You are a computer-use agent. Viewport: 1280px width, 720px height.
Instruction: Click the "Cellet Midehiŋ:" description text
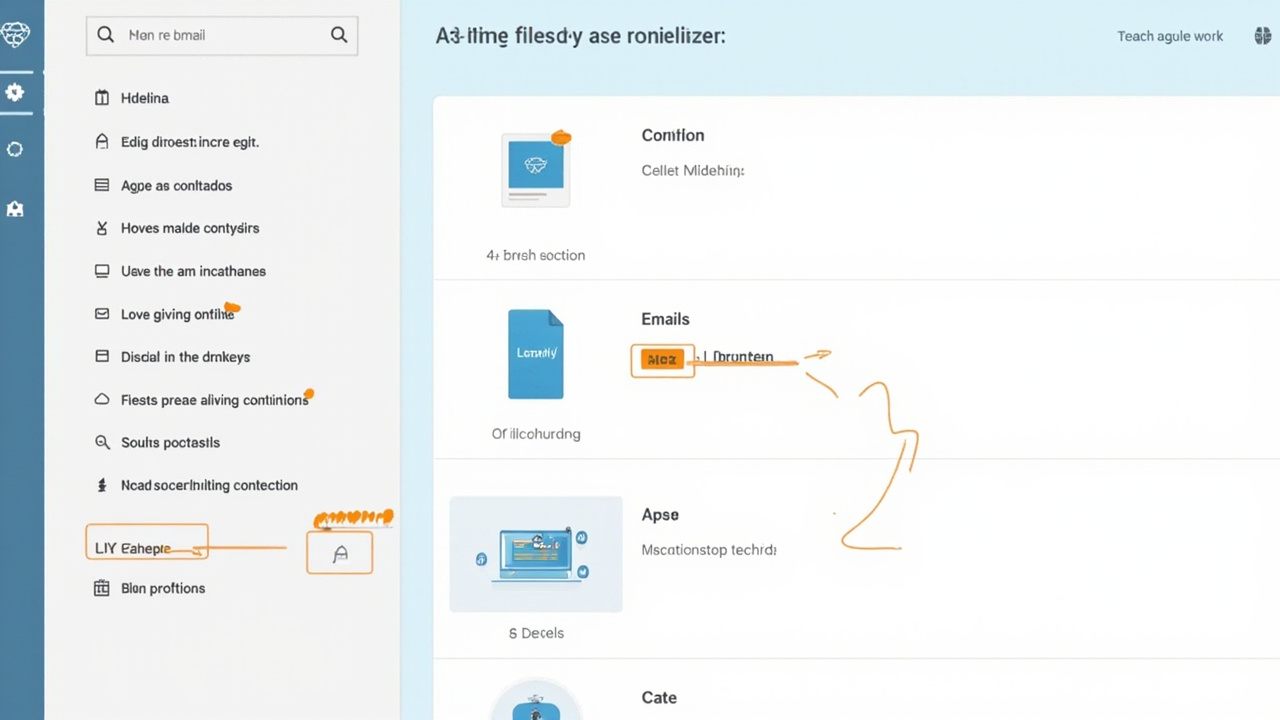[693, 171]
